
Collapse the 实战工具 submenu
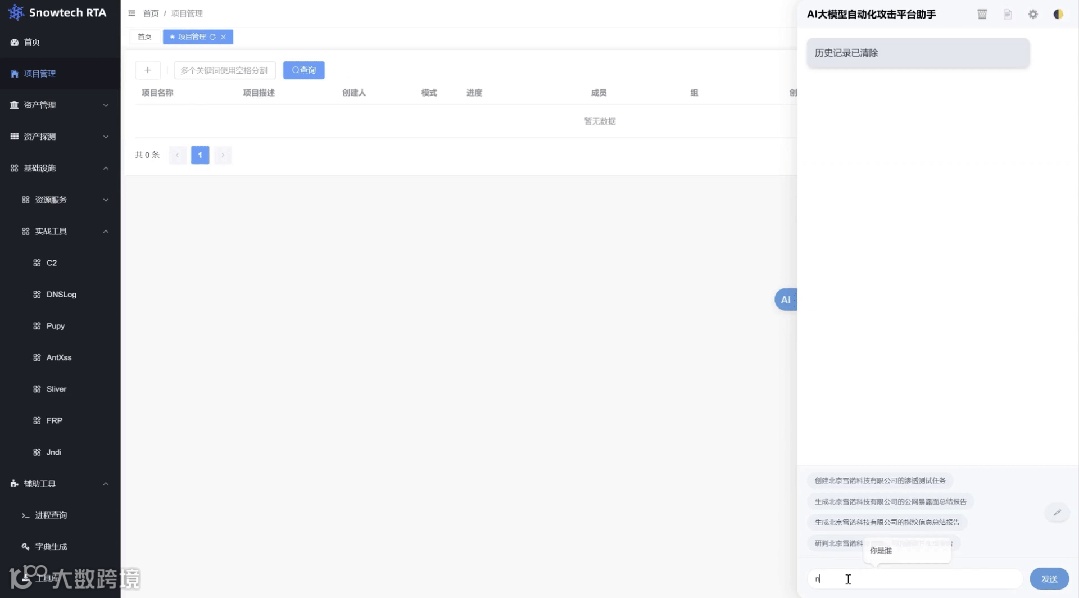(x=60, y=231)
